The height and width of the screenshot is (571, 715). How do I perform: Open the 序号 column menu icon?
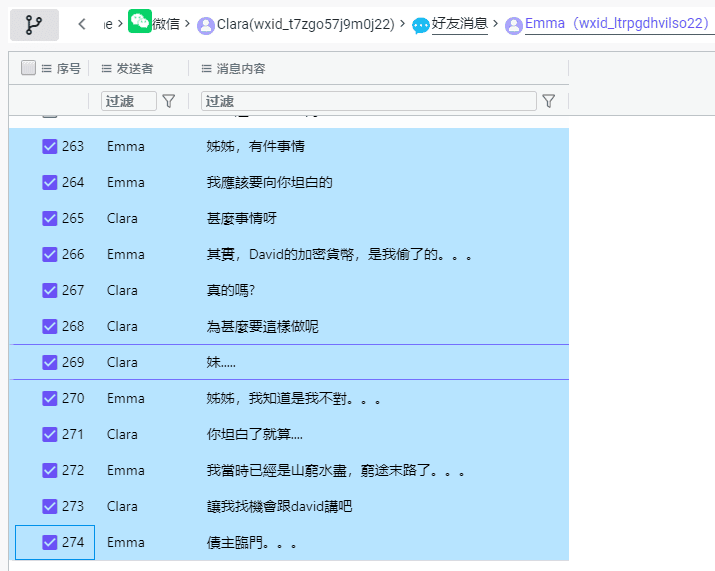click(47, 69)
